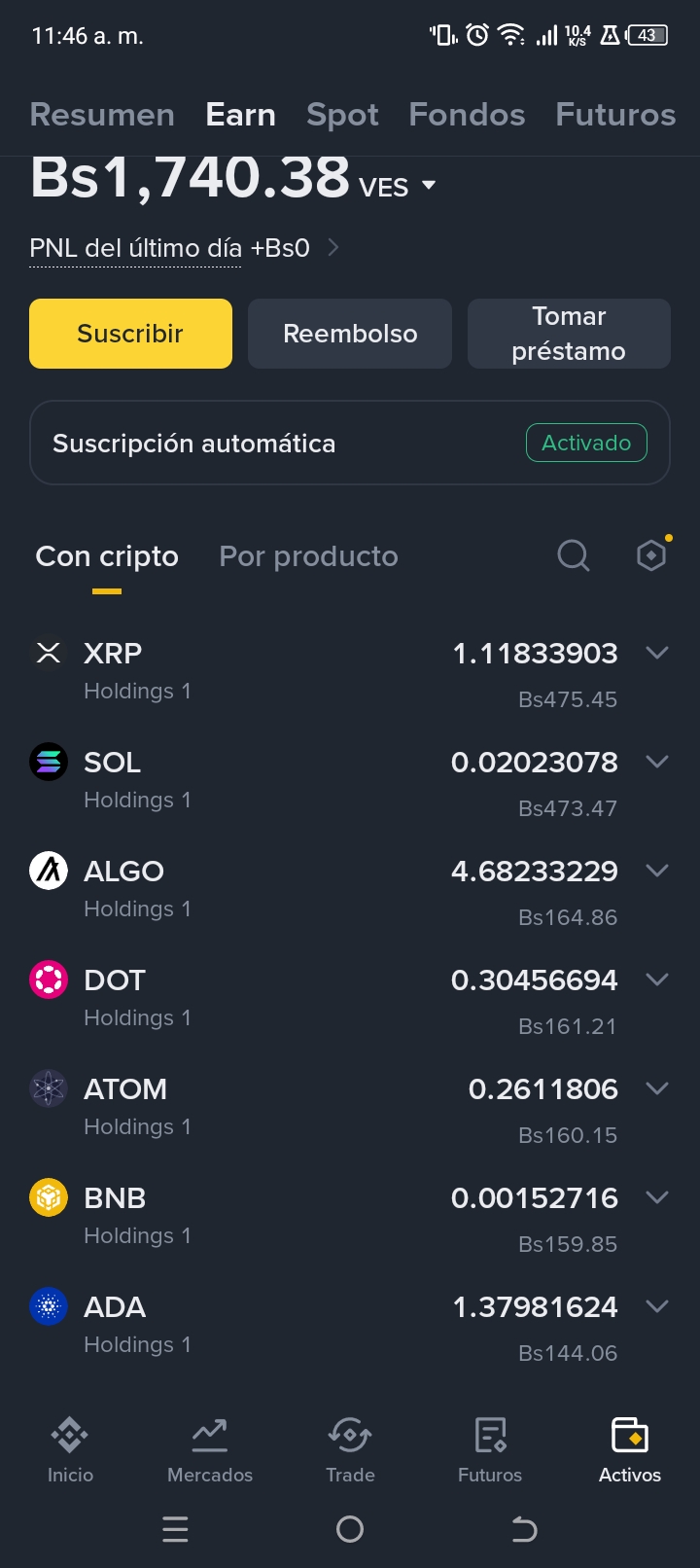
Task: Open the VES currency dropdown arrow
Action: [429, 185]
